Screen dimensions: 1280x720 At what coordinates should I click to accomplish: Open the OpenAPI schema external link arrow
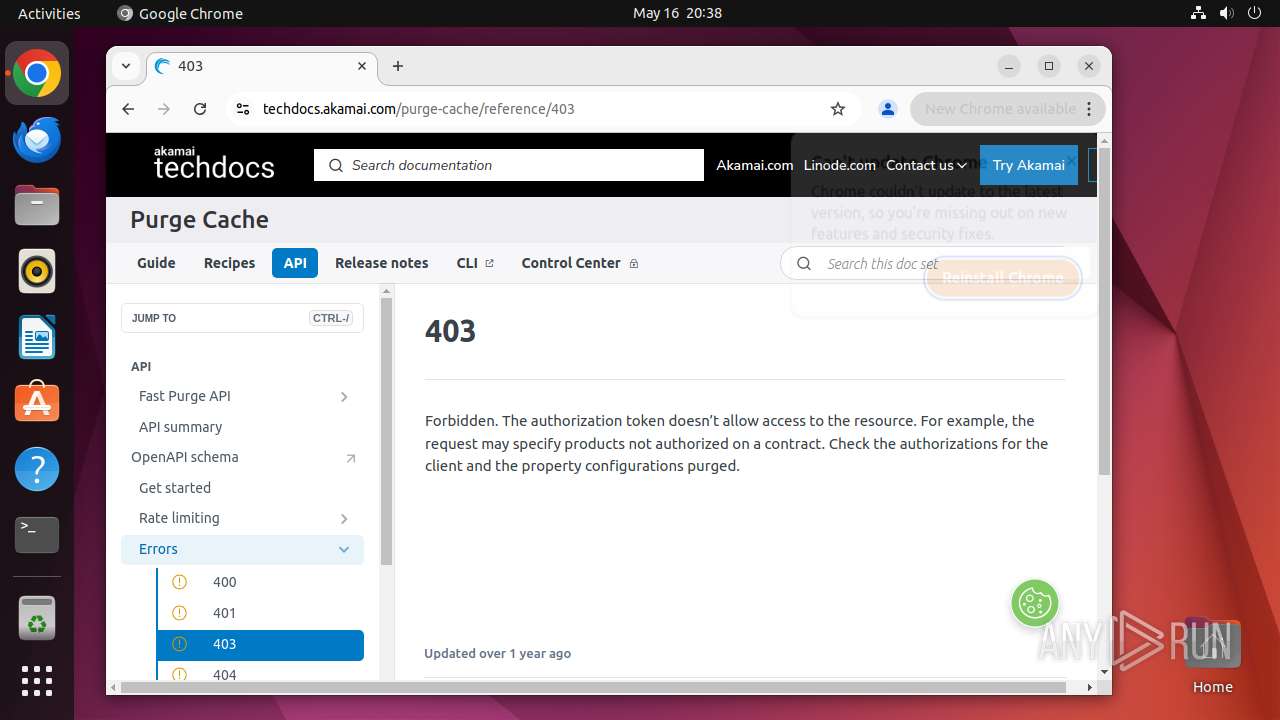coord(350,458)
